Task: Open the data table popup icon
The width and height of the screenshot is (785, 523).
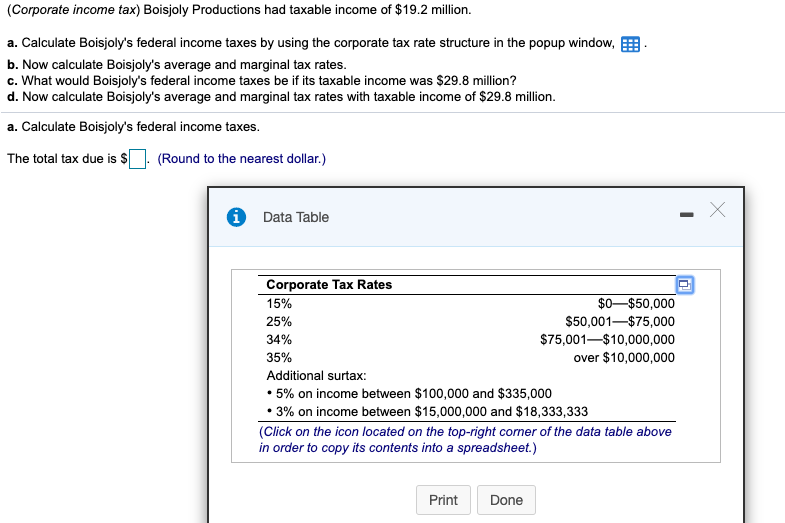Action: coord(630,44)
